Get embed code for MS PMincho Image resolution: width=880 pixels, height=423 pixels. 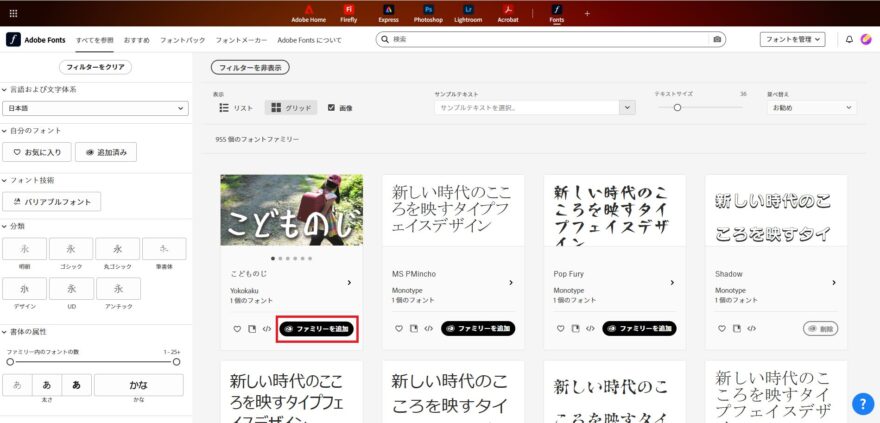point(429,329)
